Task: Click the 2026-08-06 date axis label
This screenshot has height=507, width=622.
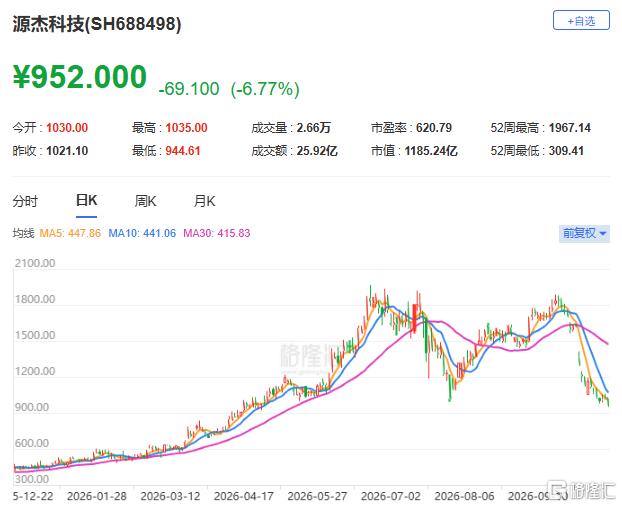Action: point(464,496)
